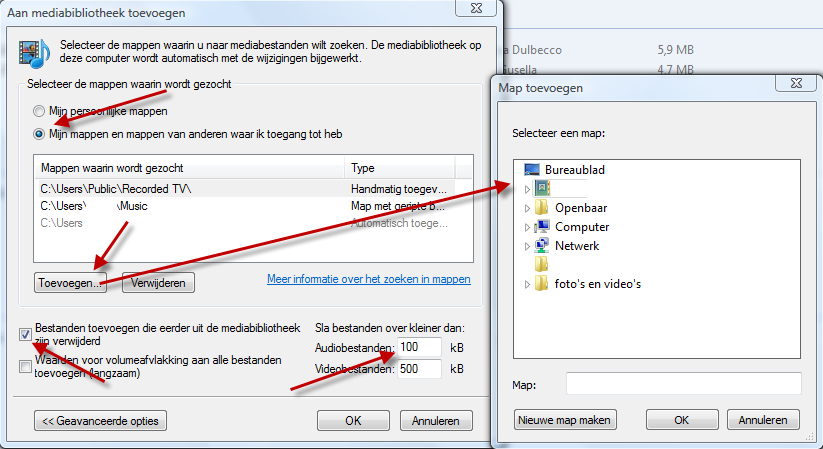Click the Toevoegen button

coord(69,282)
